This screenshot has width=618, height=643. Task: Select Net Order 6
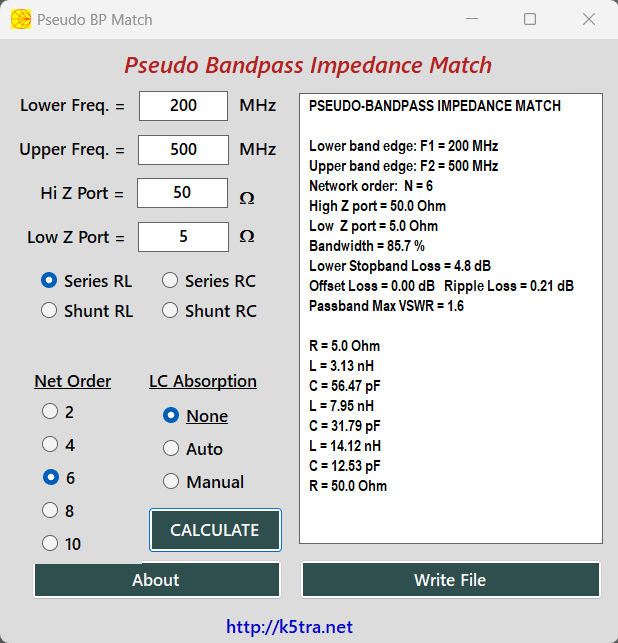pyautogui.click(x=50, y=478)
